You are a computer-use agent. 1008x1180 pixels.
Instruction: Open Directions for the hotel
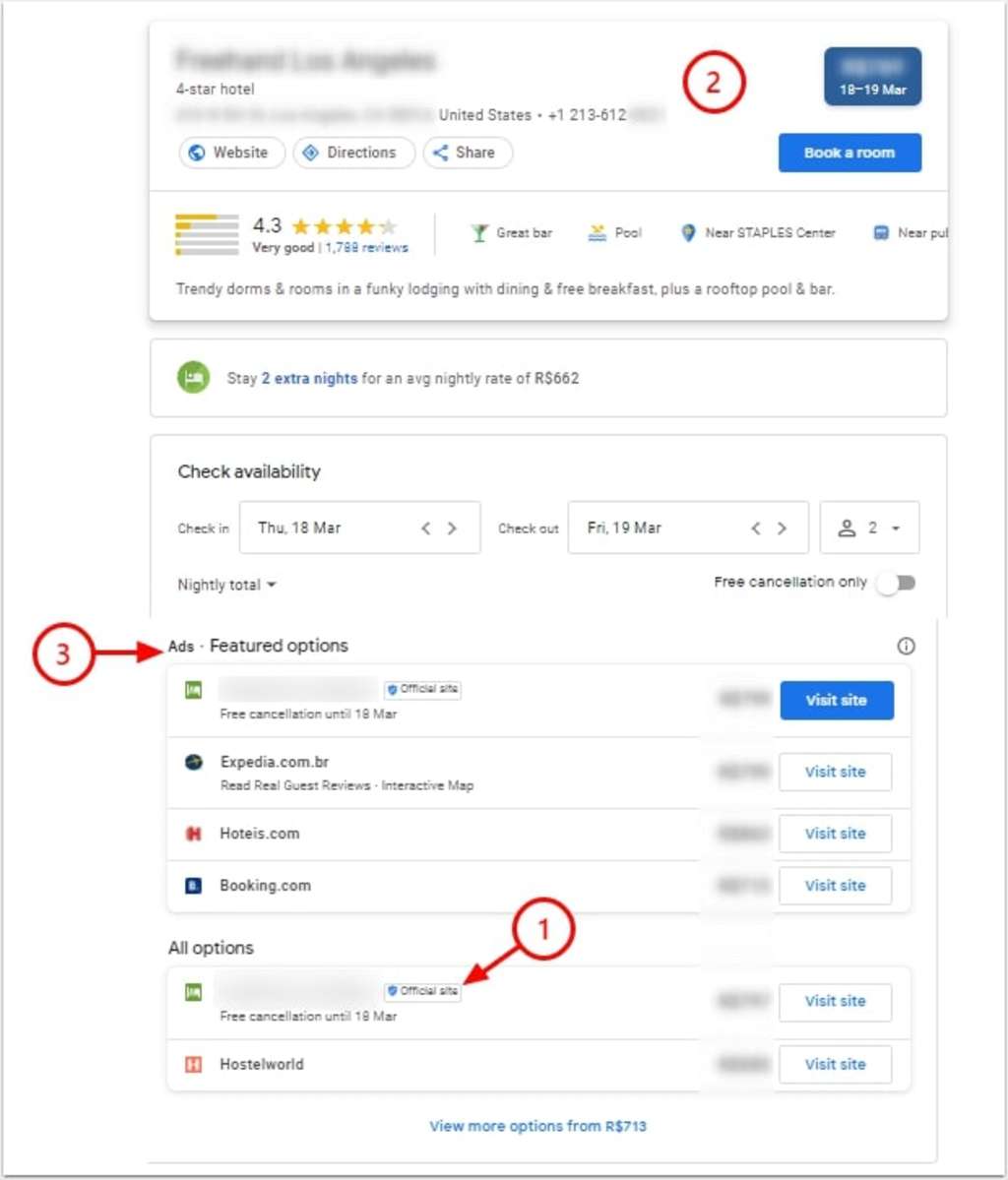(352, 153)
